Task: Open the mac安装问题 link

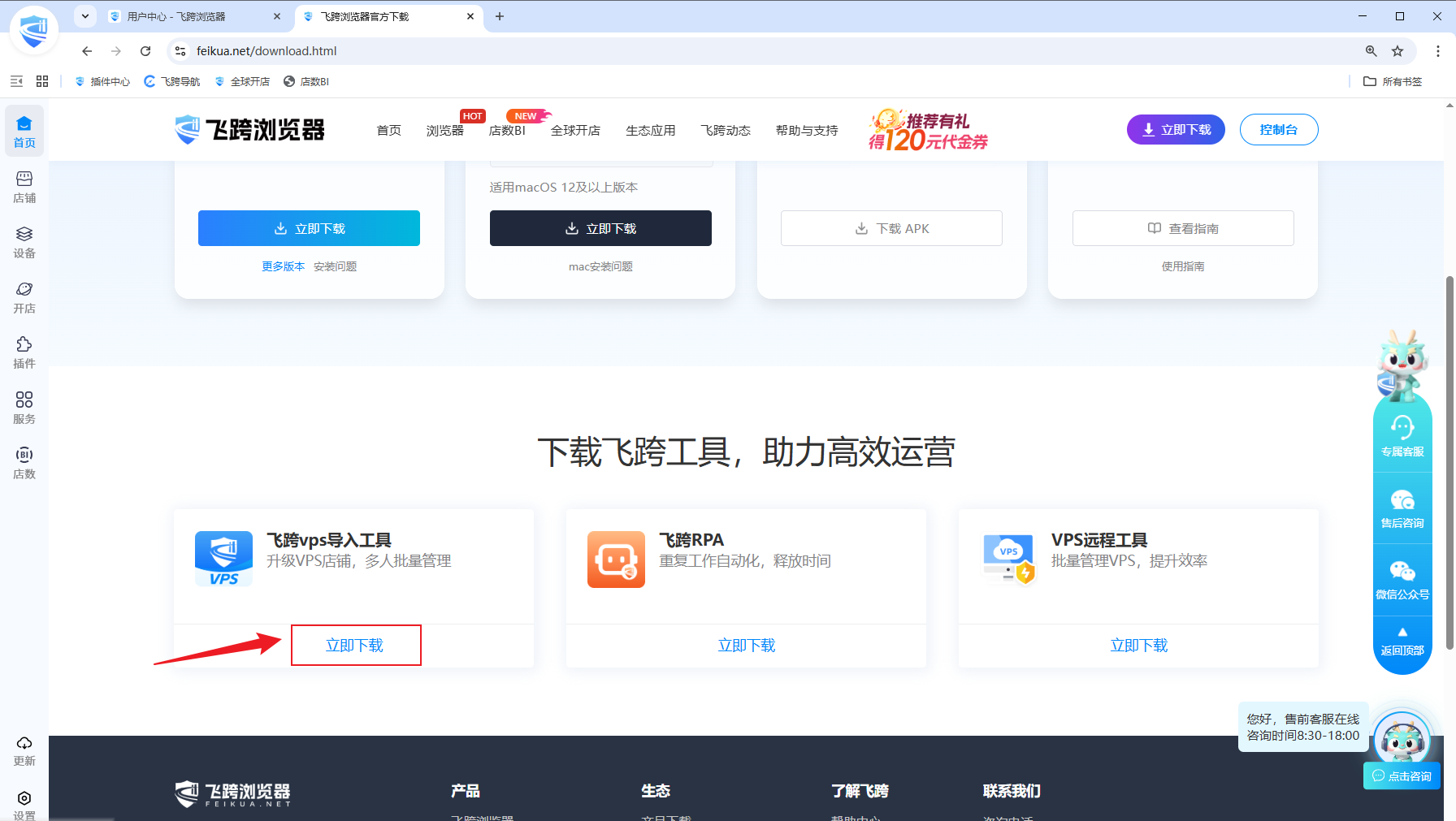Action: pos(600,266)
